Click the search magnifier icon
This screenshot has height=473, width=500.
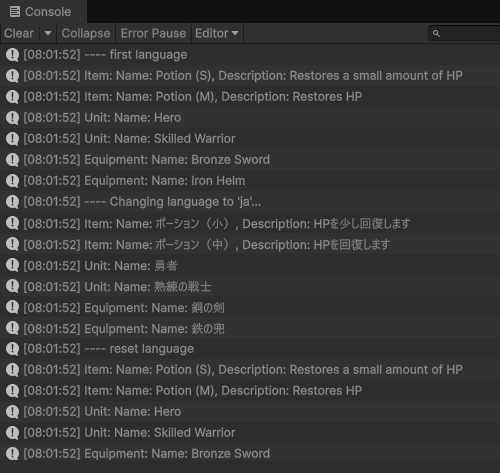(x=436, y=33)
